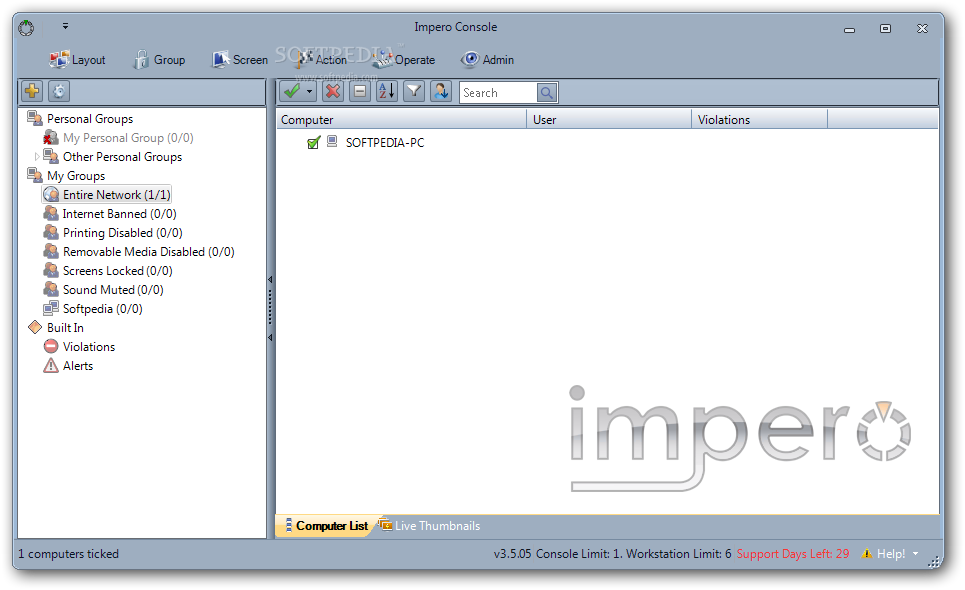Select the Built In tree node

point(65,328)
